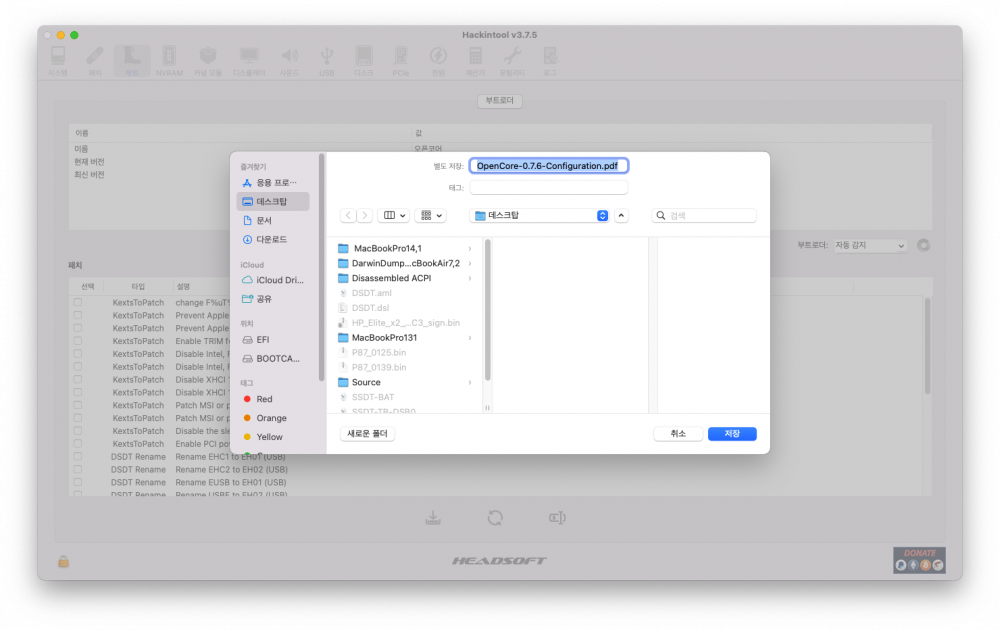Select 문서 in the sidebar
Viewport: 1000px width, 630px height.
[272, 220]
